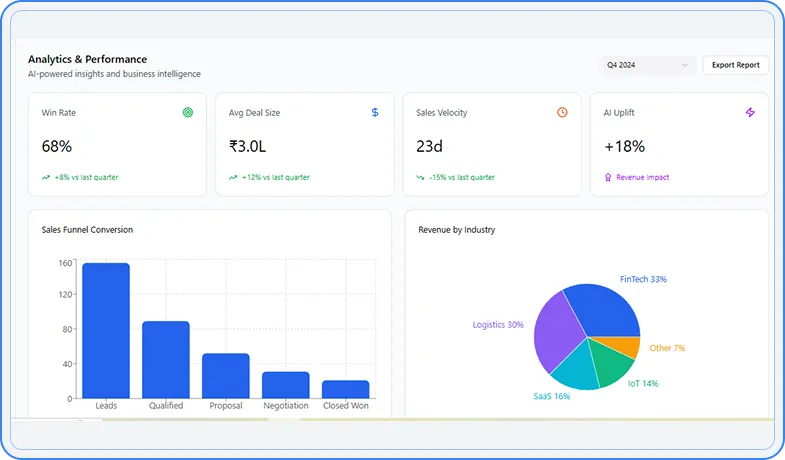
Task: Click the Export Report button
Action: [x=736, y=65]
